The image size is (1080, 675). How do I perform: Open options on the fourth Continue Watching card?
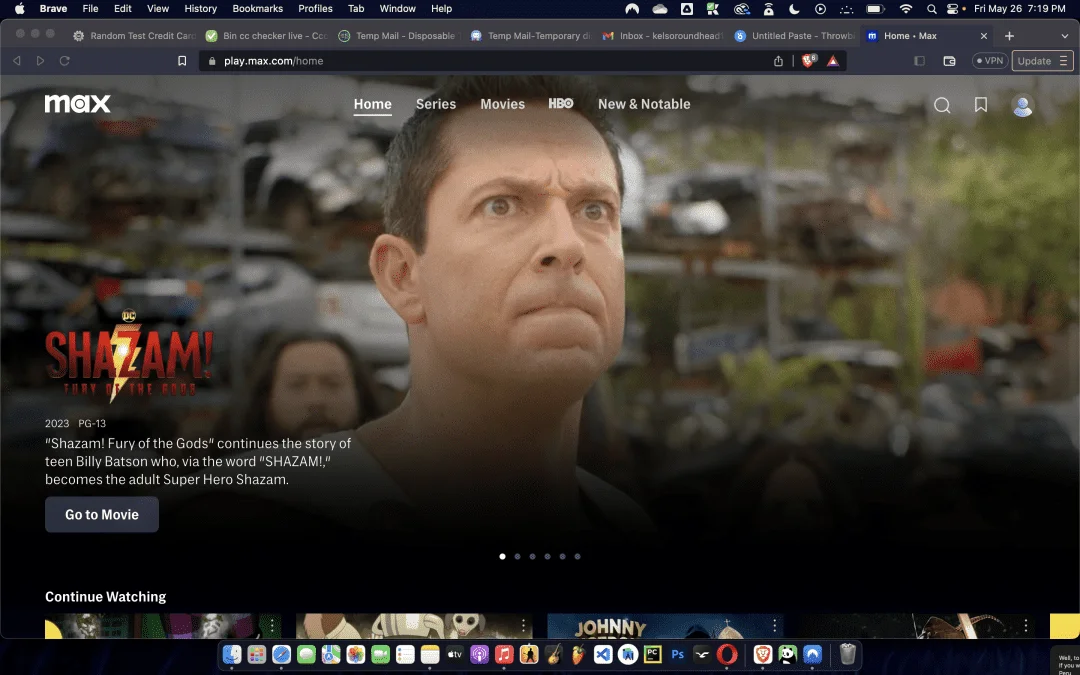tap(1026, 625)
